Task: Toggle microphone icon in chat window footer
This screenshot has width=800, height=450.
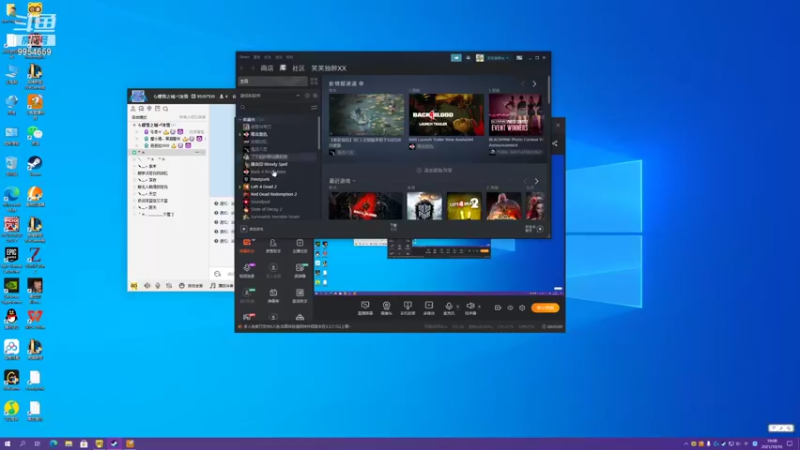Action: 158,286
